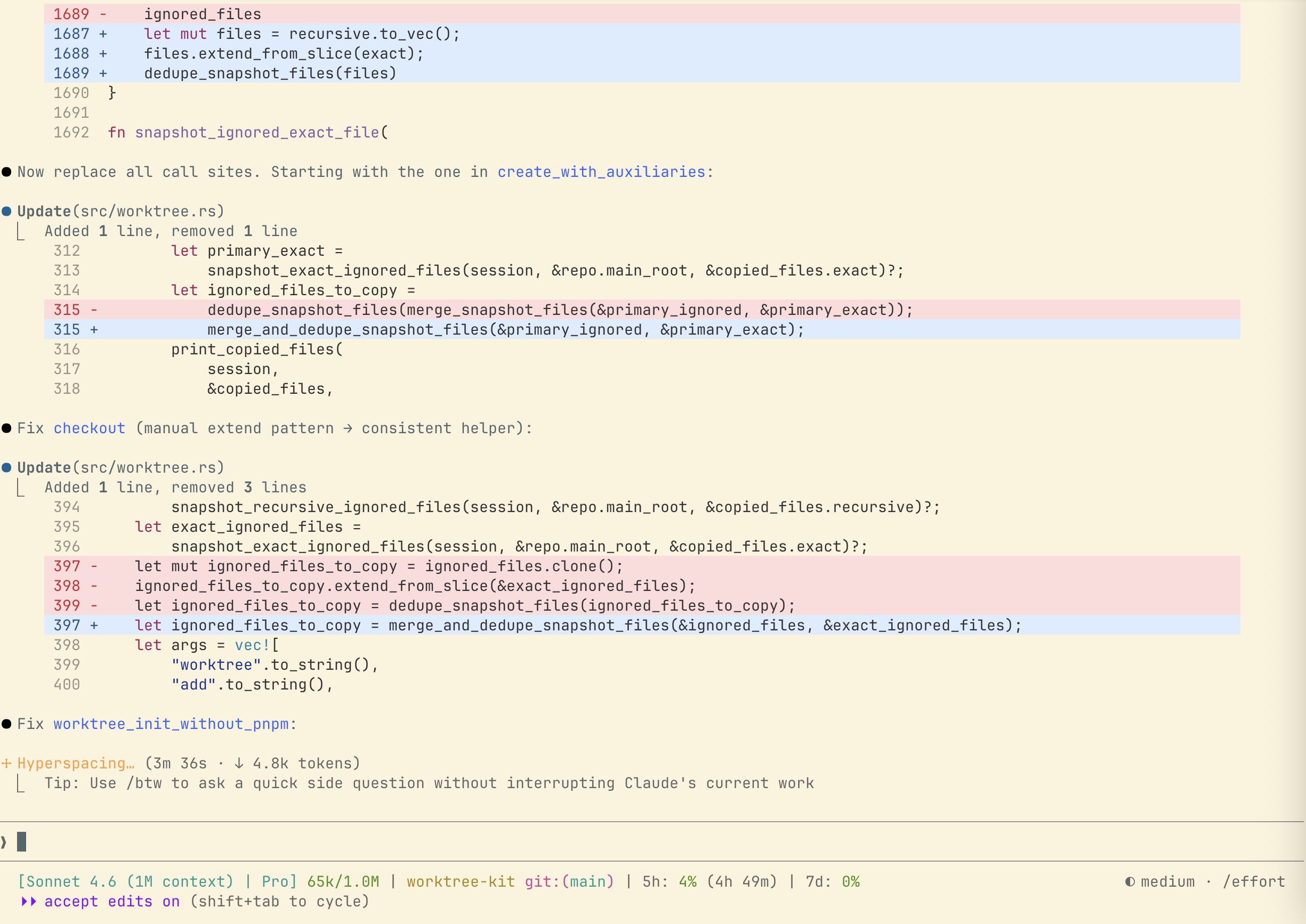Click the down-arrow token counter icon

point(239,763)
